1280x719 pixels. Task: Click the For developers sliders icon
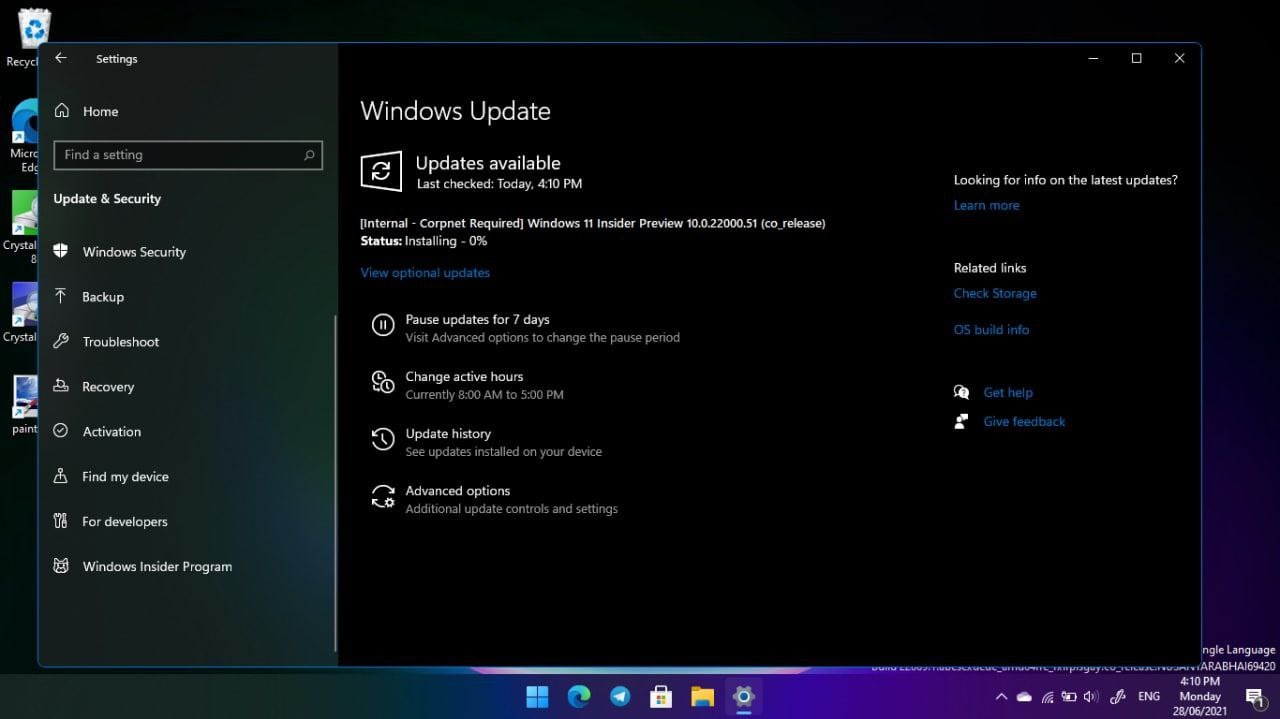(x=61, y=521)
